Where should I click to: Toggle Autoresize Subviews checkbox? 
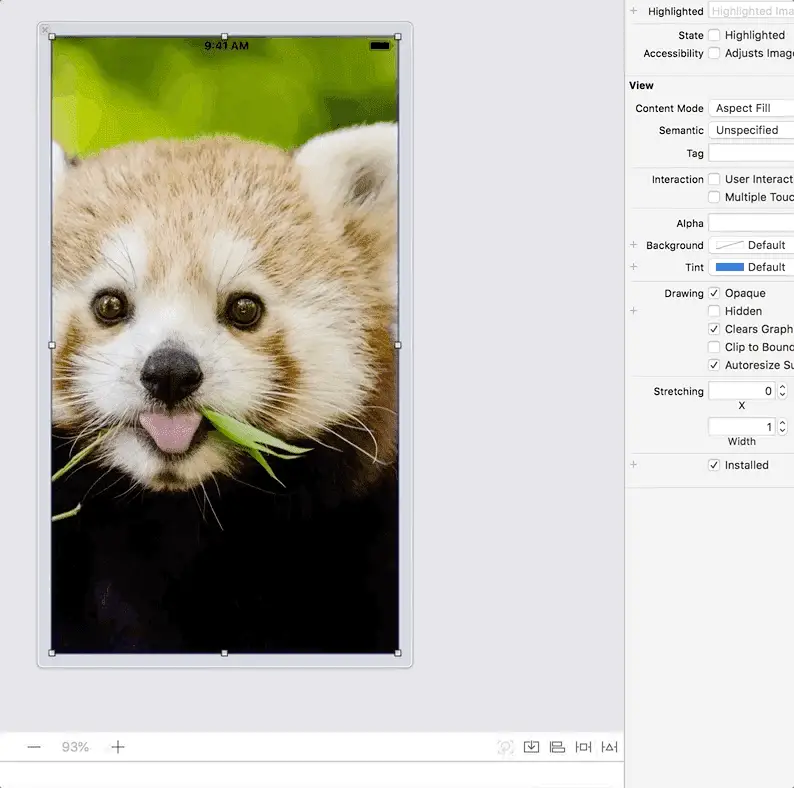click(x=714, y=365)
